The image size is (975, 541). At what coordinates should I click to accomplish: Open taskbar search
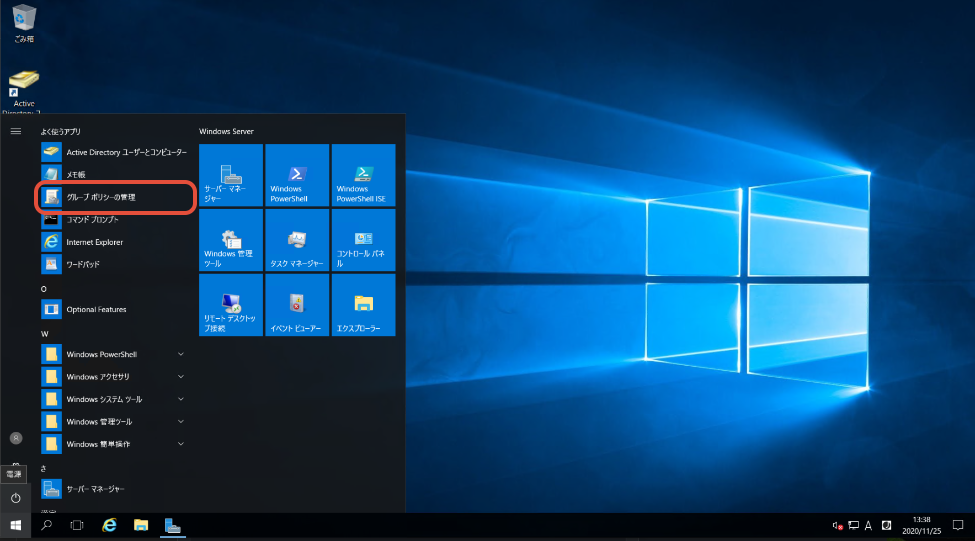[47, 525]
